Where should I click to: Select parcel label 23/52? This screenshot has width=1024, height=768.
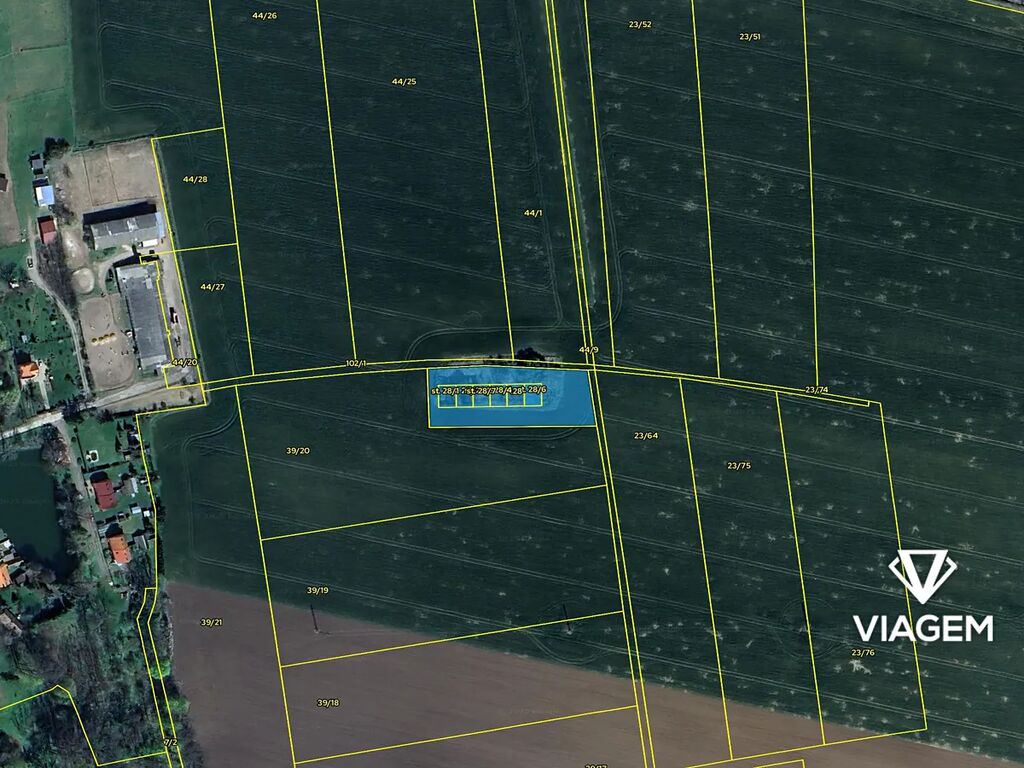[640, 24]
